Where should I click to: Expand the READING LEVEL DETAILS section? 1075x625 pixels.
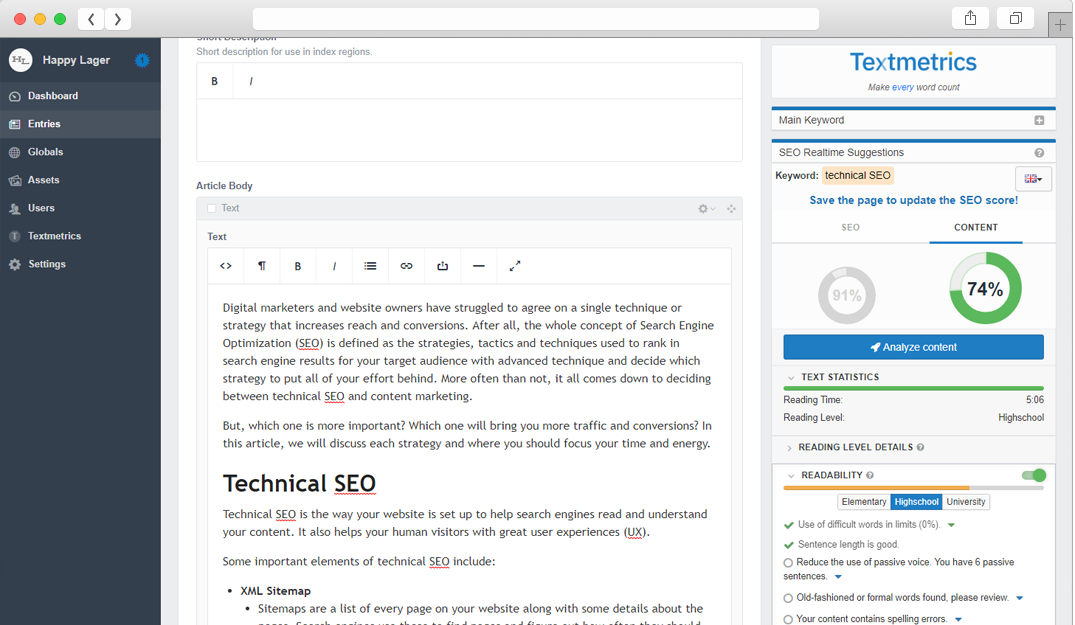coord(790,448)
